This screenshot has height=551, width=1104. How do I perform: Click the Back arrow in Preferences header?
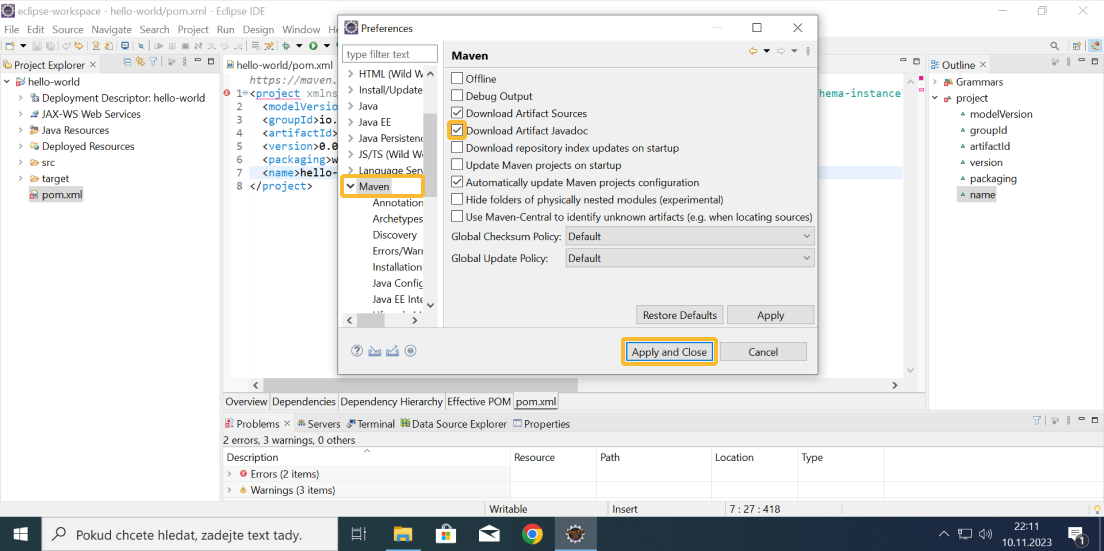pos(753,51)
